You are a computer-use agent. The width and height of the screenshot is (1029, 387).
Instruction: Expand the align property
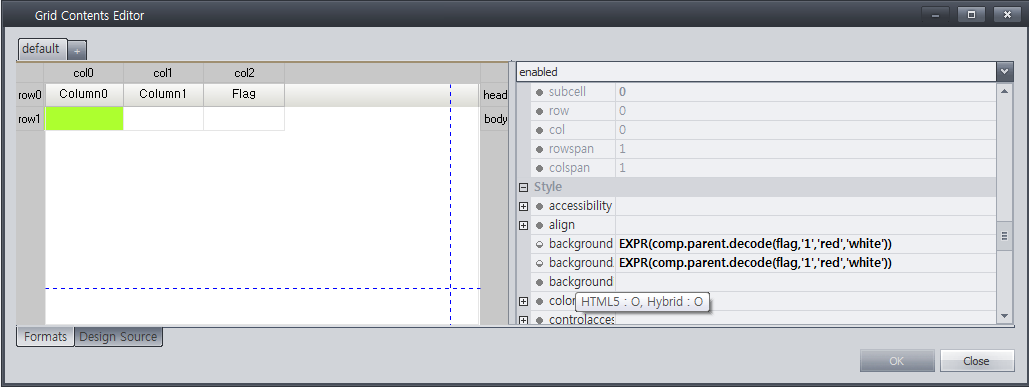[523, 225]
